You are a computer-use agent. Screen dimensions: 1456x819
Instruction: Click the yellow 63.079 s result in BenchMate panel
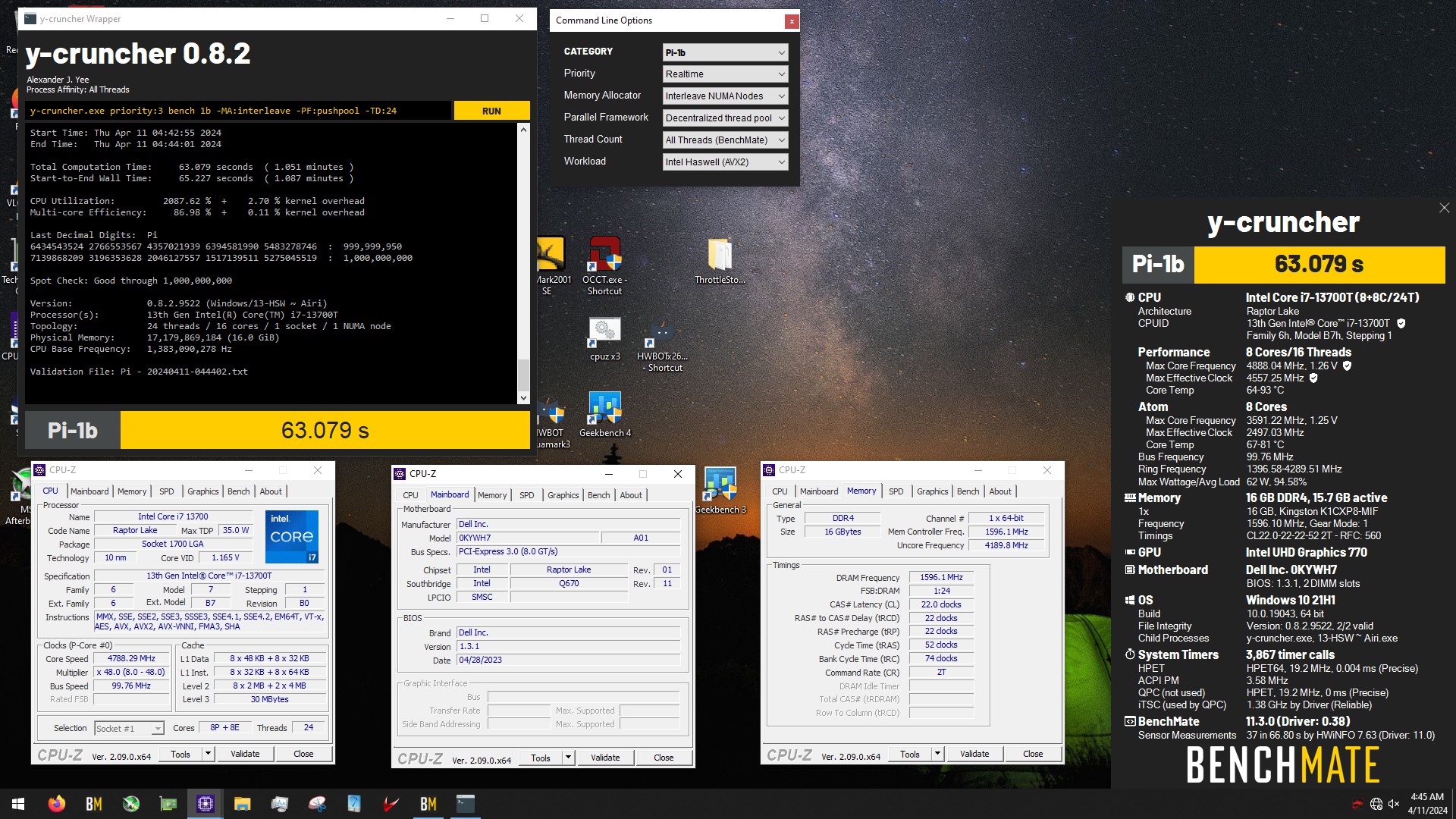point(1319,265)
